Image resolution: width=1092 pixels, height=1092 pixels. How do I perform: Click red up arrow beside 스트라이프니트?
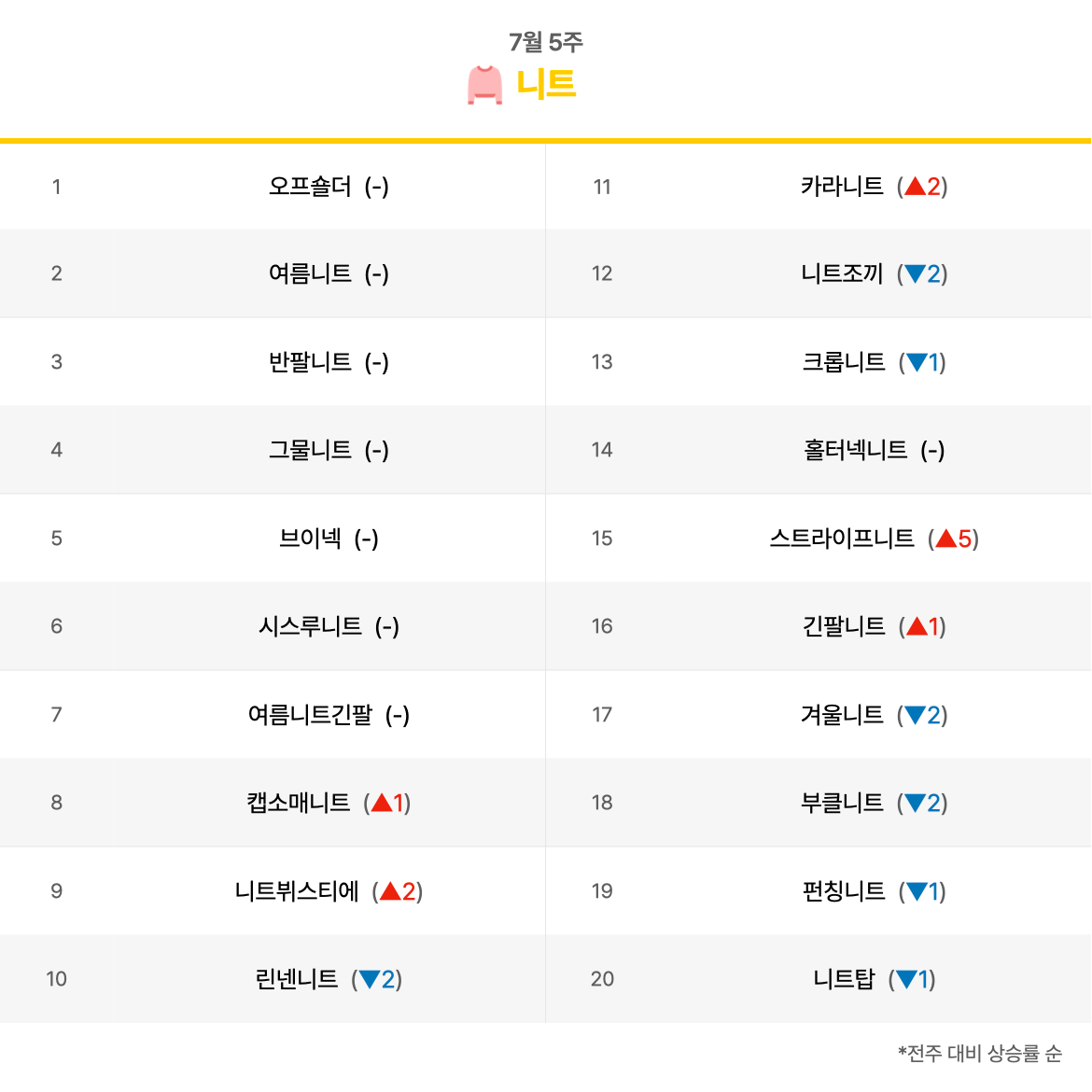[x=945, y=539]
